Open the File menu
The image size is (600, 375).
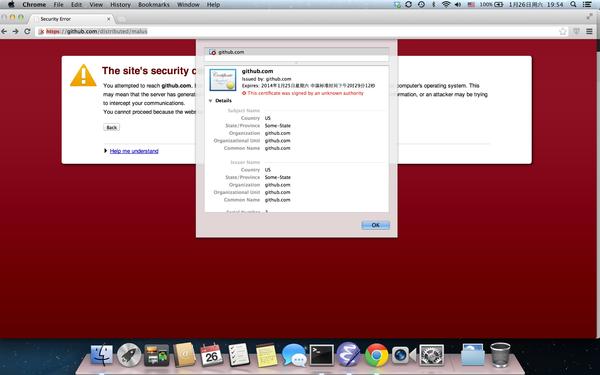59,5
